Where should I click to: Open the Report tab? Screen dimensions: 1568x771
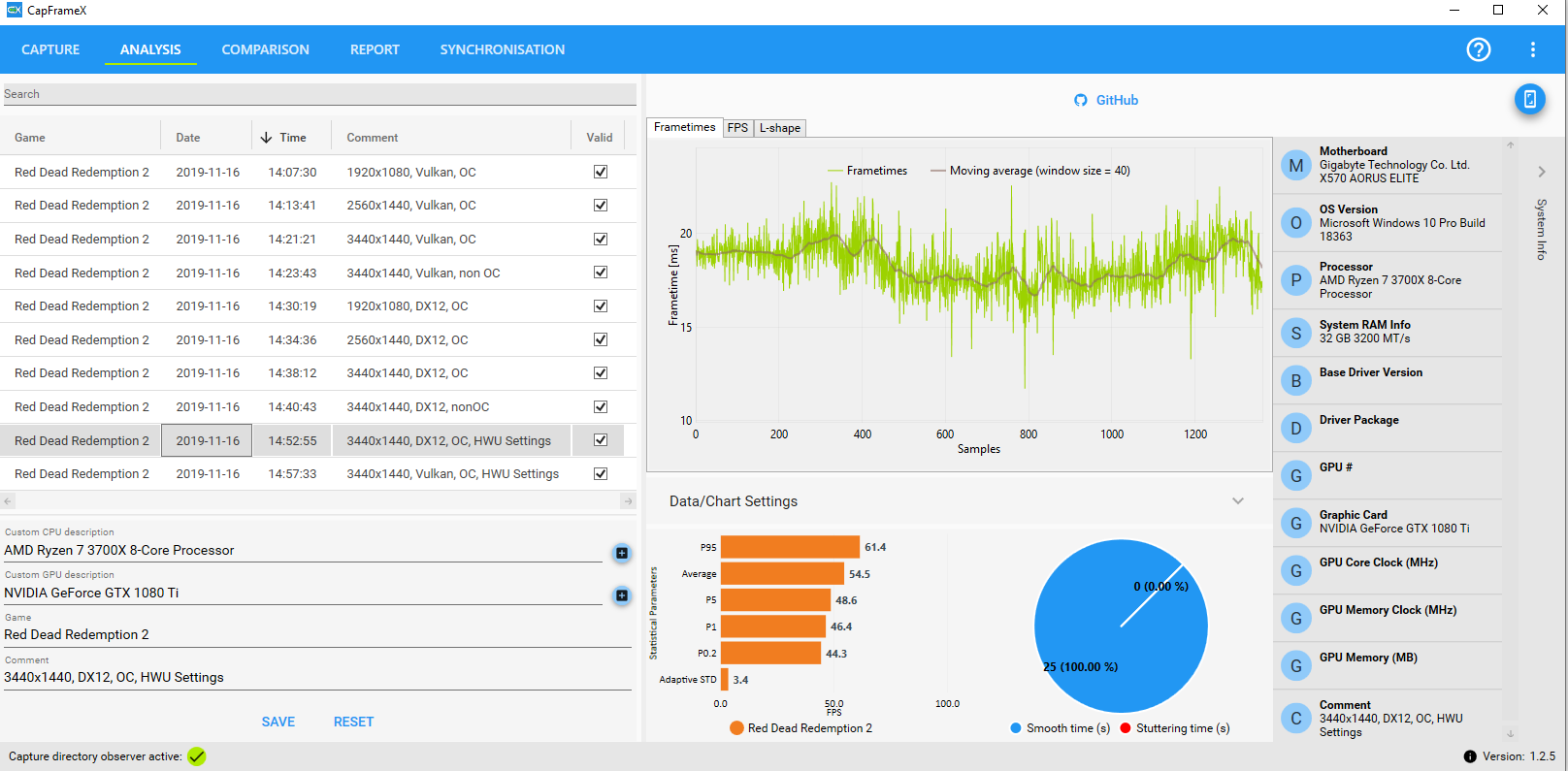click(375, 49)
